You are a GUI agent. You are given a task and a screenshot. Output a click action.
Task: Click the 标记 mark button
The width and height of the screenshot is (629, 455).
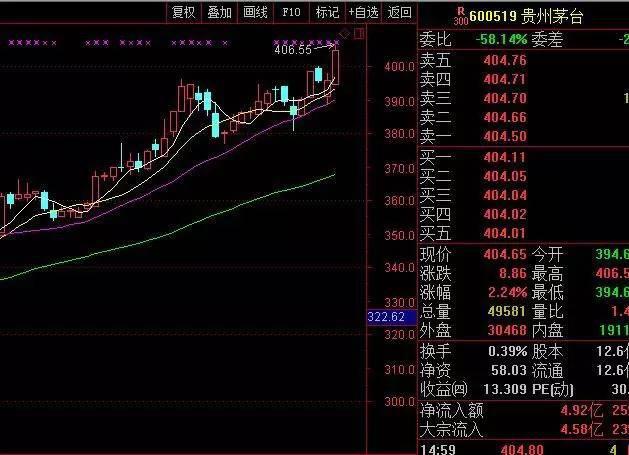327,12
